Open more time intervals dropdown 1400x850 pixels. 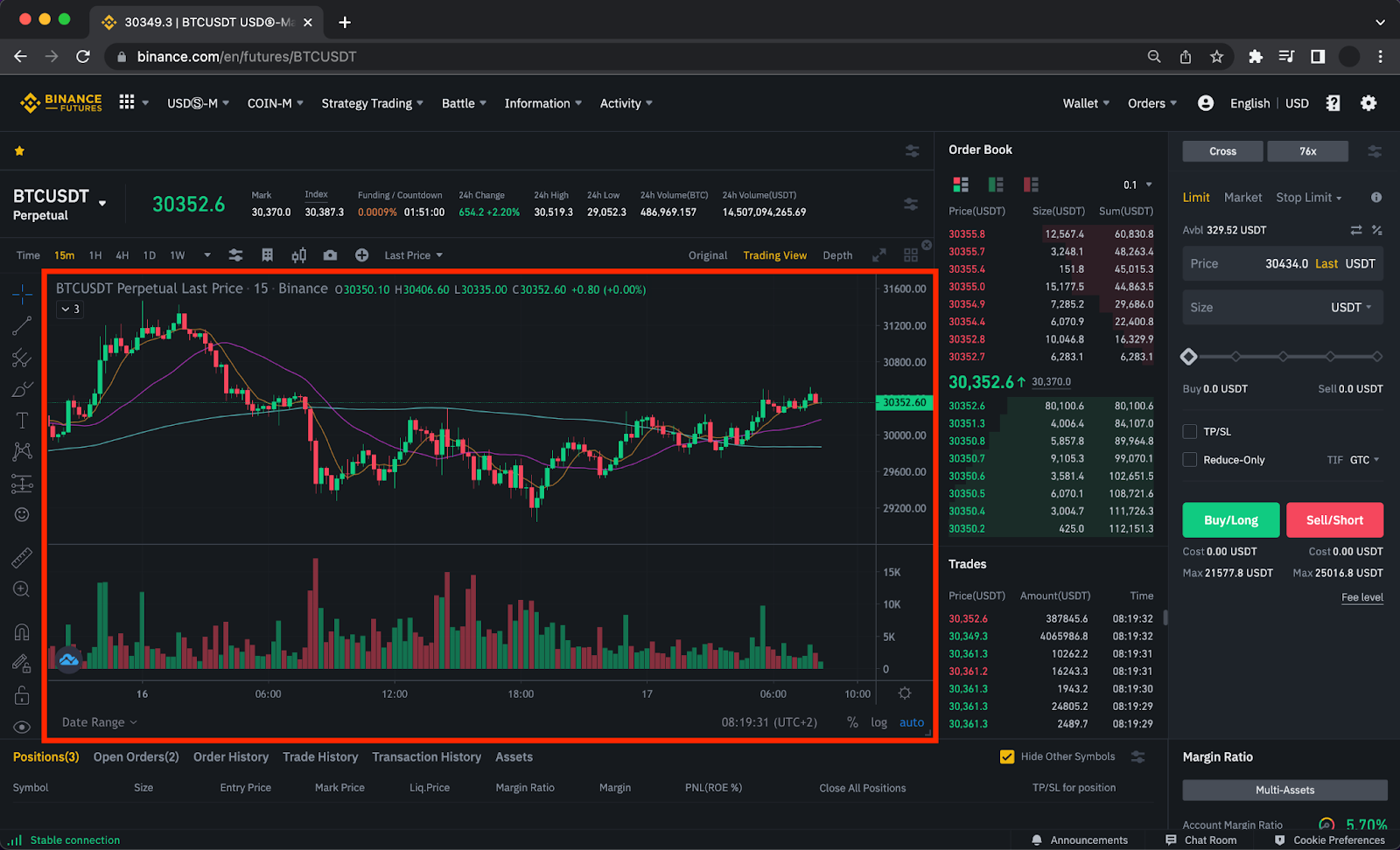207,255
